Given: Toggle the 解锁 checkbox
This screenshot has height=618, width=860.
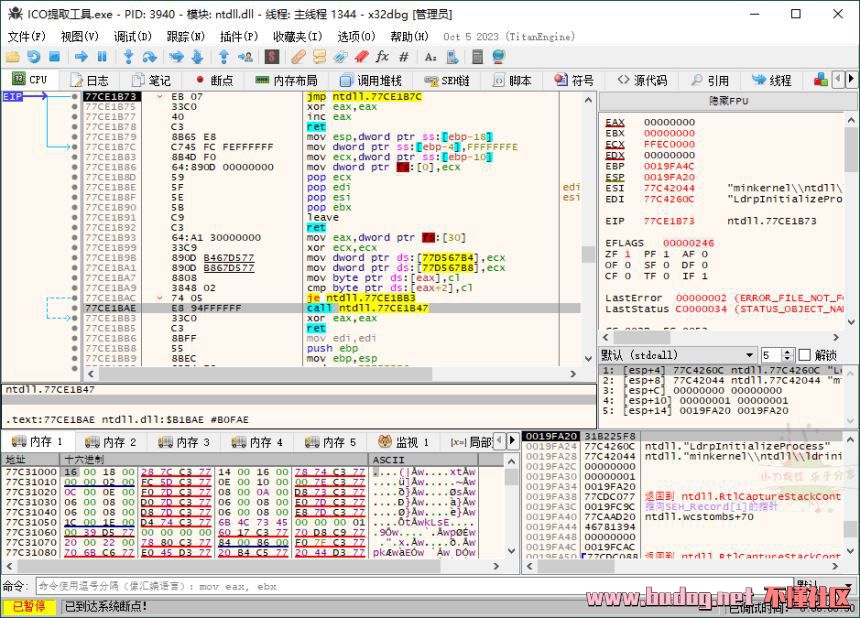Looking at the screenshot, I should pos(803,355).
